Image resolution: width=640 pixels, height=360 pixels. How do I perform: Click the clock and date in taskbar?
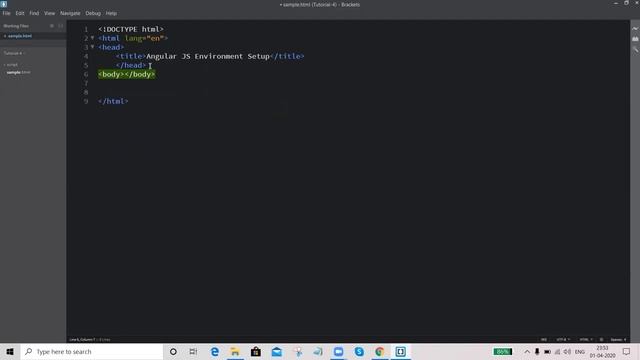pyautogui.click(x=602, y=351)
